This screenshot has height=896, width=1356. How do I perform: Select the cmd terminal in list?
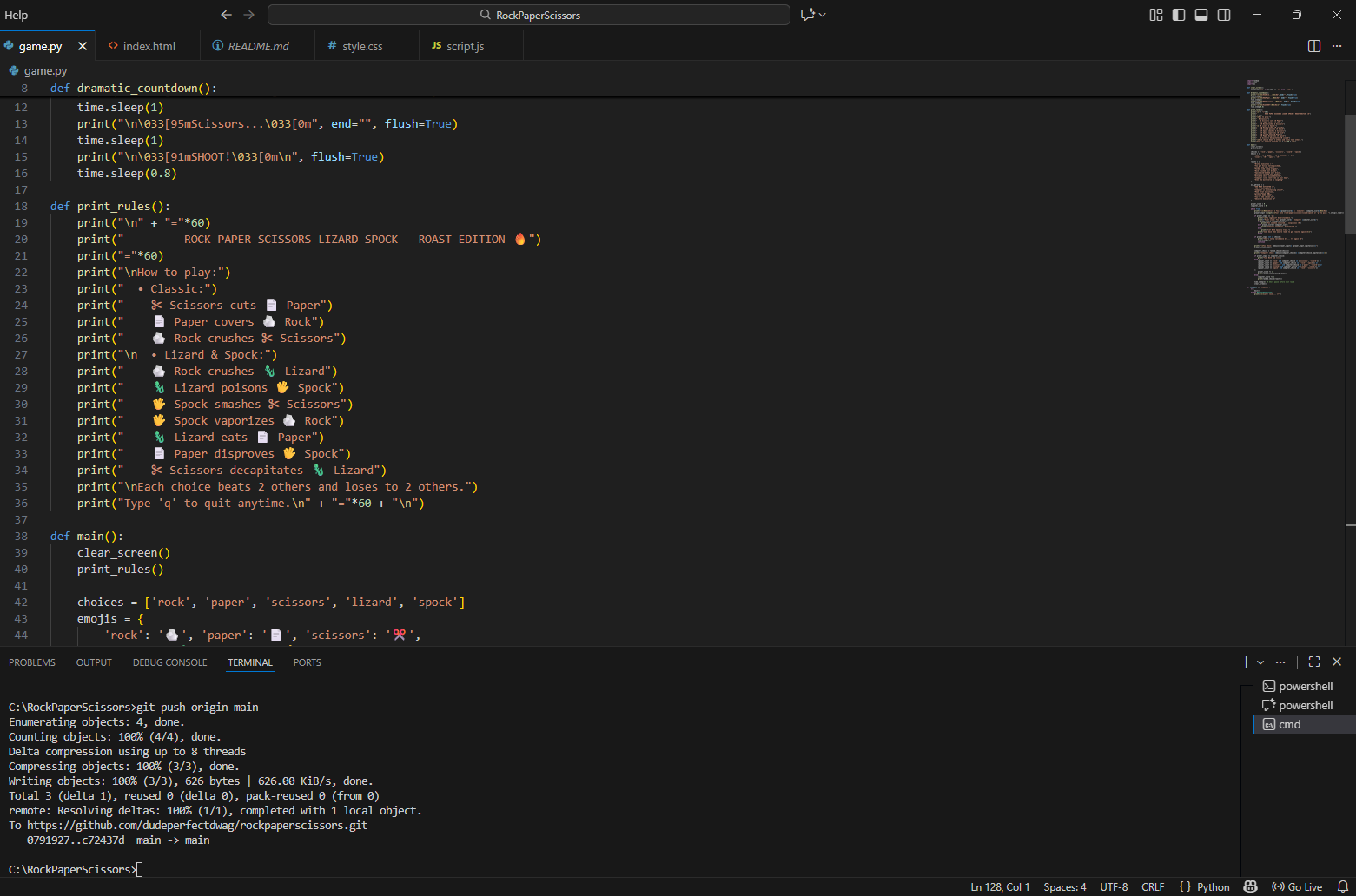pyautogui.click(x=1290, y=724)
